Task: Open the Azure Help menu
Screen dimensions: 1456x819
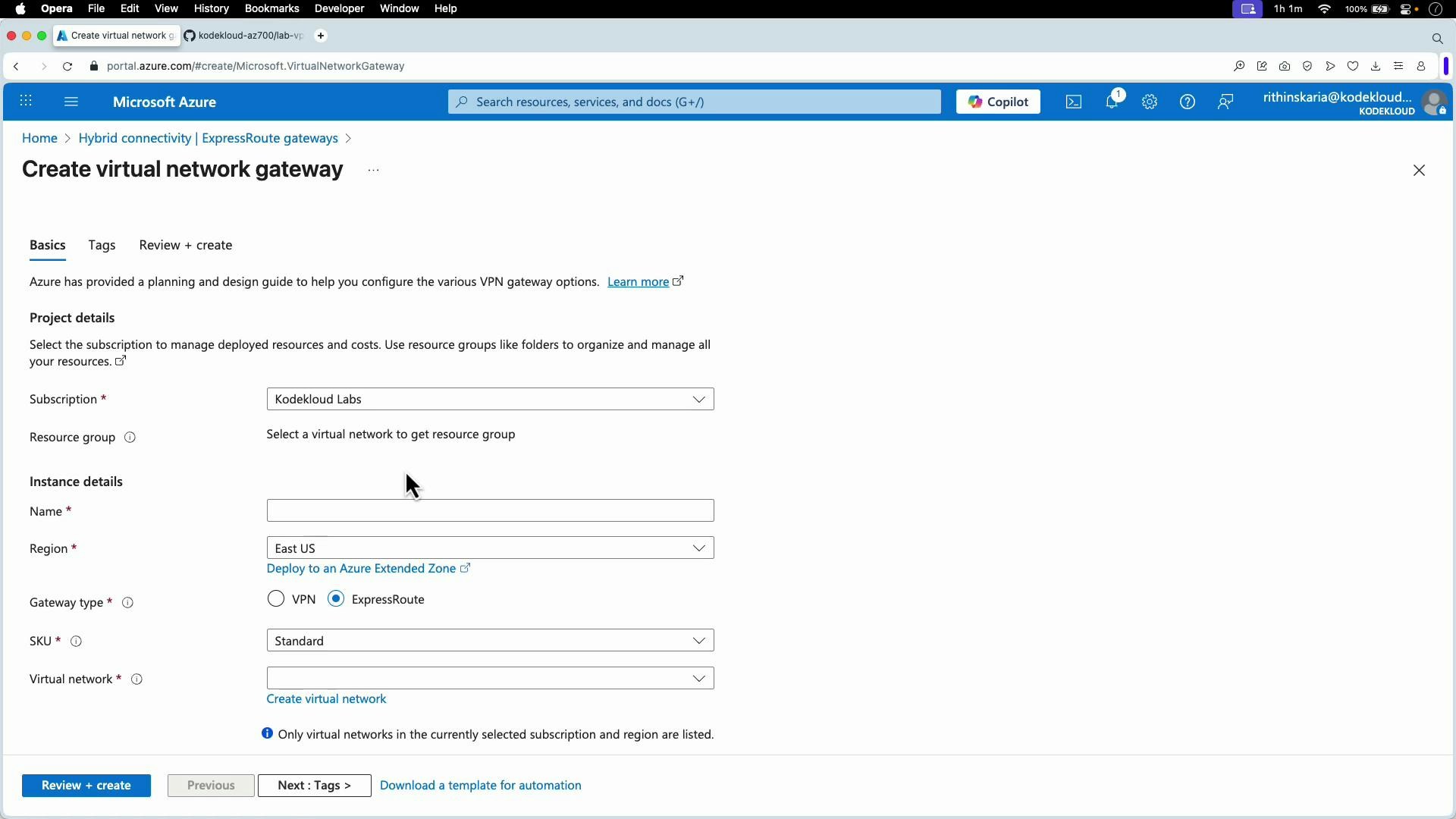Action: tap(1187, 101)
